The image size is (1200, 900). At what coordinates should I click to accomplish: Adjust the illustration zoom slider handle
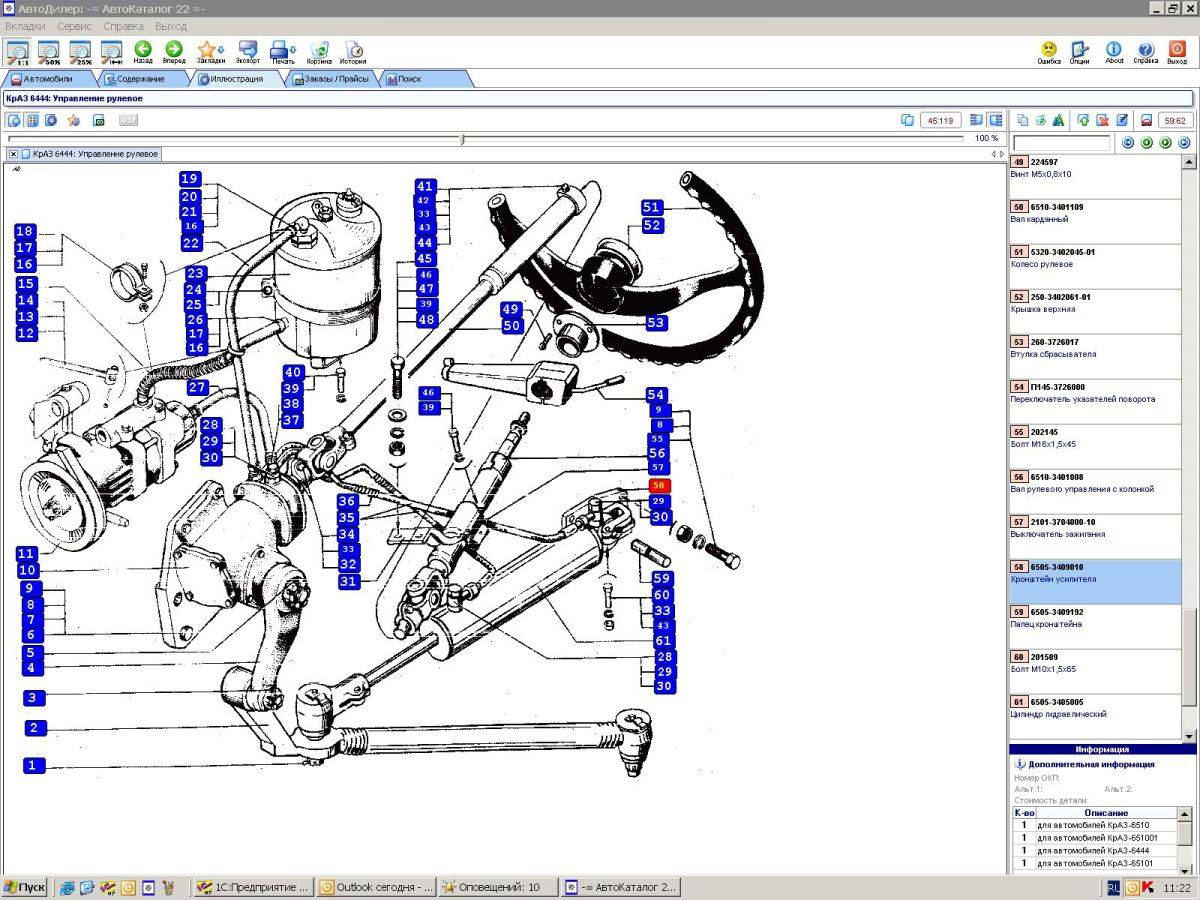coord(461,139)
